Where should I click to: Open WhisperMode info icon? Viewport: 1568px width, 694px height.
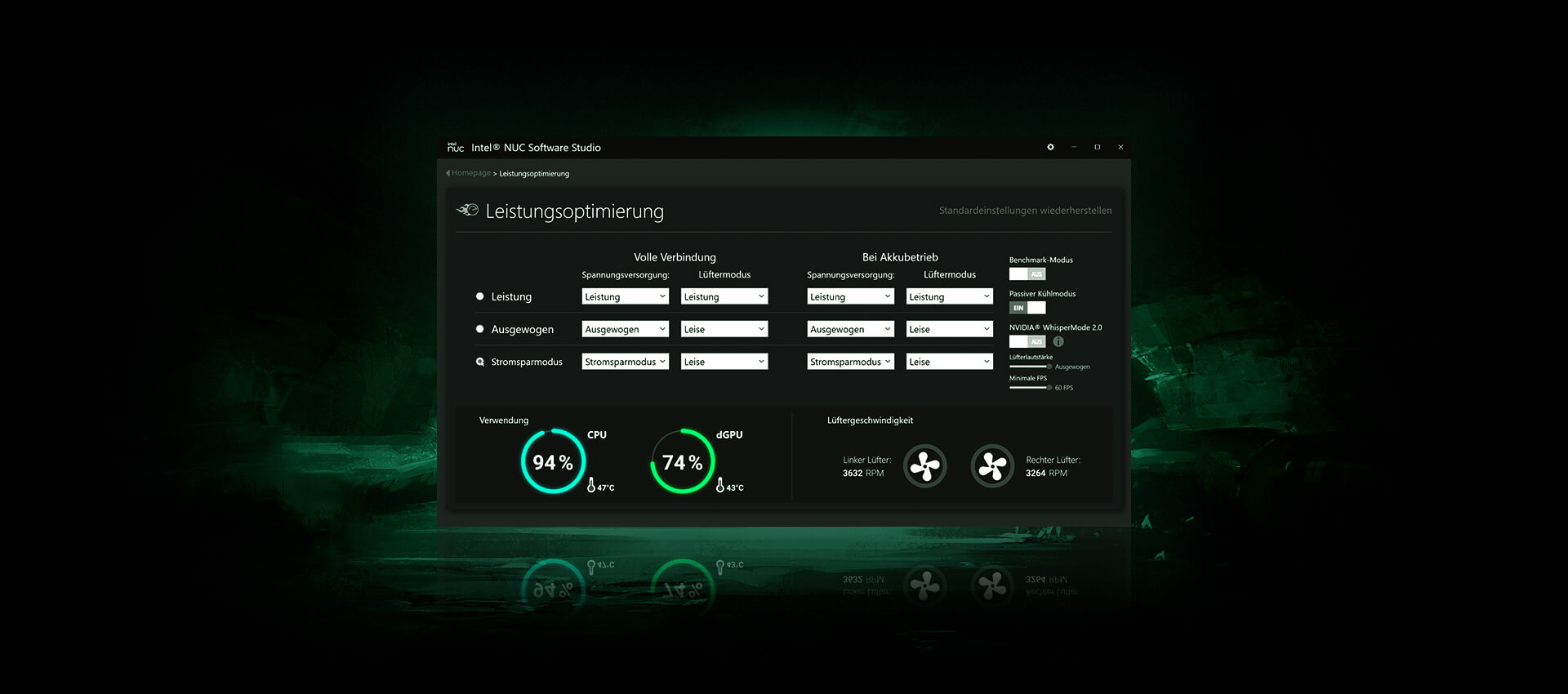pos(1058,341)
